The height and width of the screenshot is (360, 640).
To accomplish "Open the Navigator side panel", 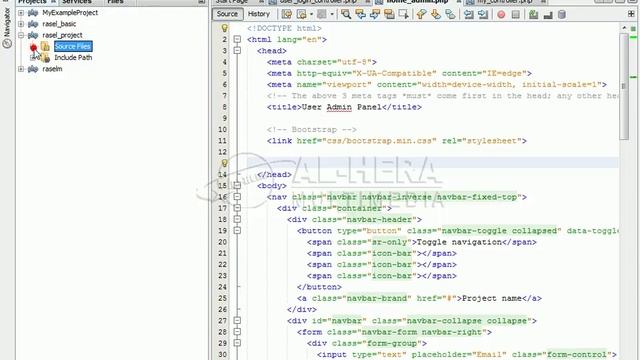I will [x=7, y=29].
